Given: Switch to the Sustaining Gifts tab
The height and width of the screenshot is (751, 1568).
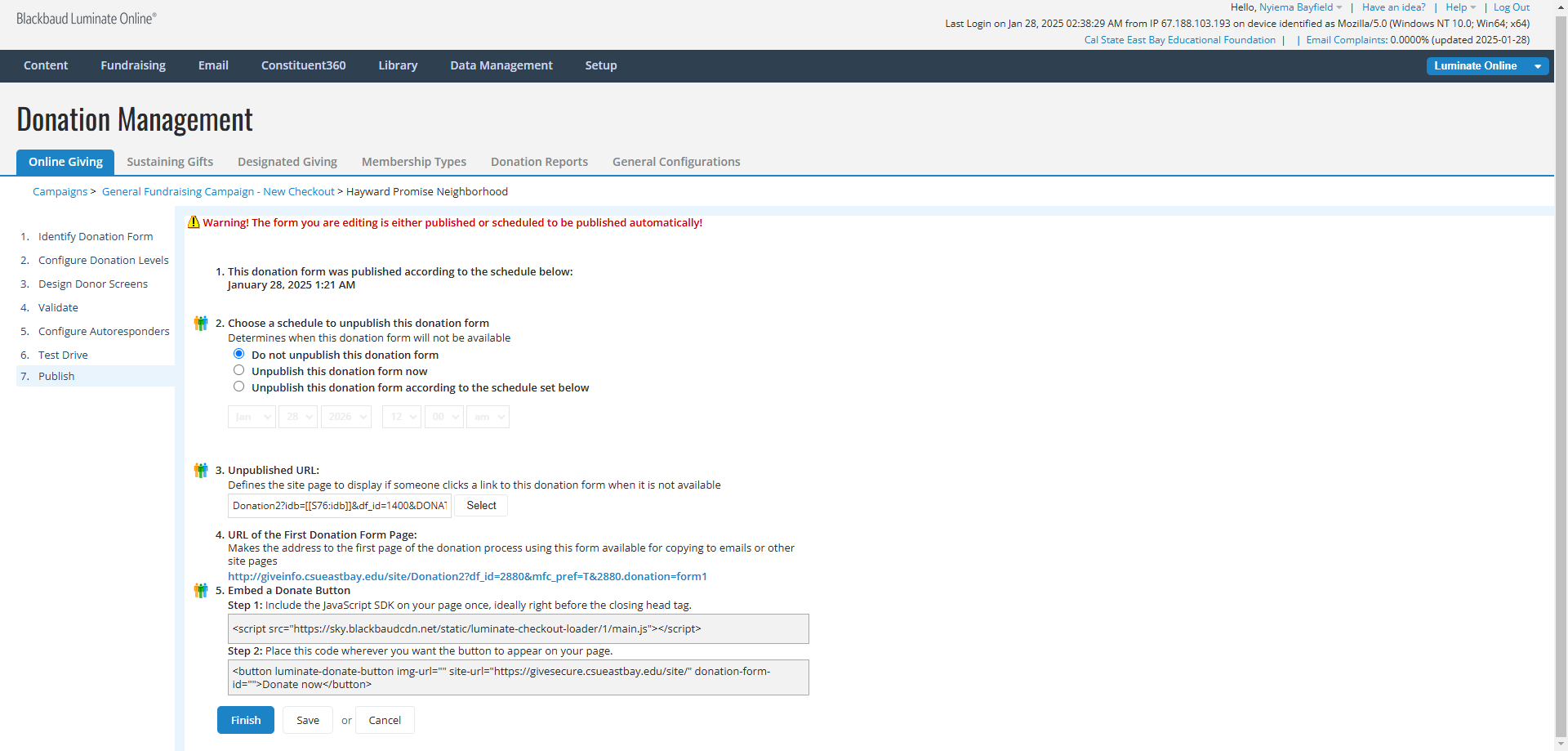Looking at the screenshot, I should (170, 162).
